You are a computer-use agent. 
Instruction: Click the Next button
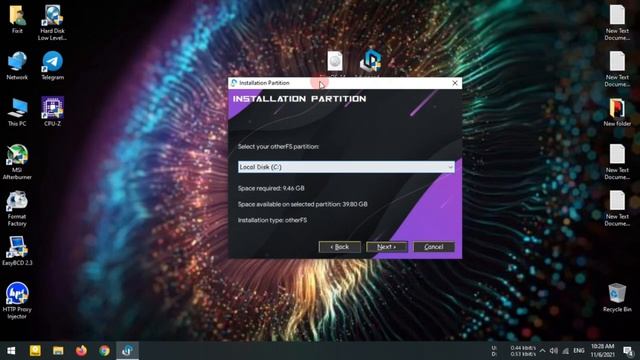(x=387, y=247)
